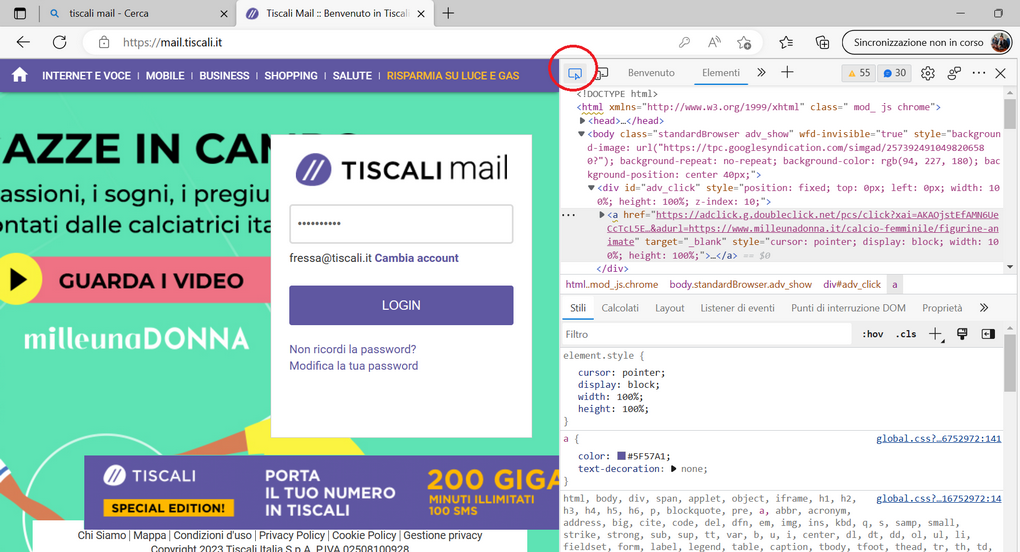Switch to tiscali mail - Cerca tab

138,13
